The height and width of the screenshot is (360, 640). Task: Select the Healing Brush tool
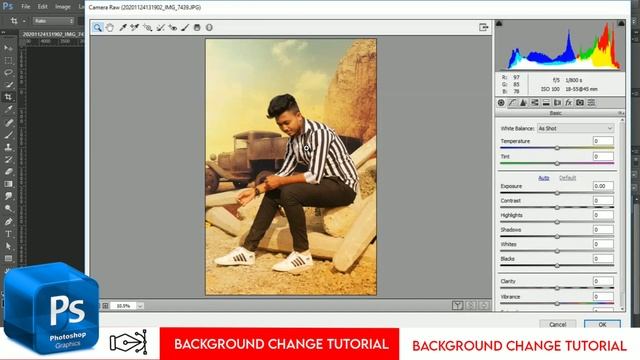8,122
